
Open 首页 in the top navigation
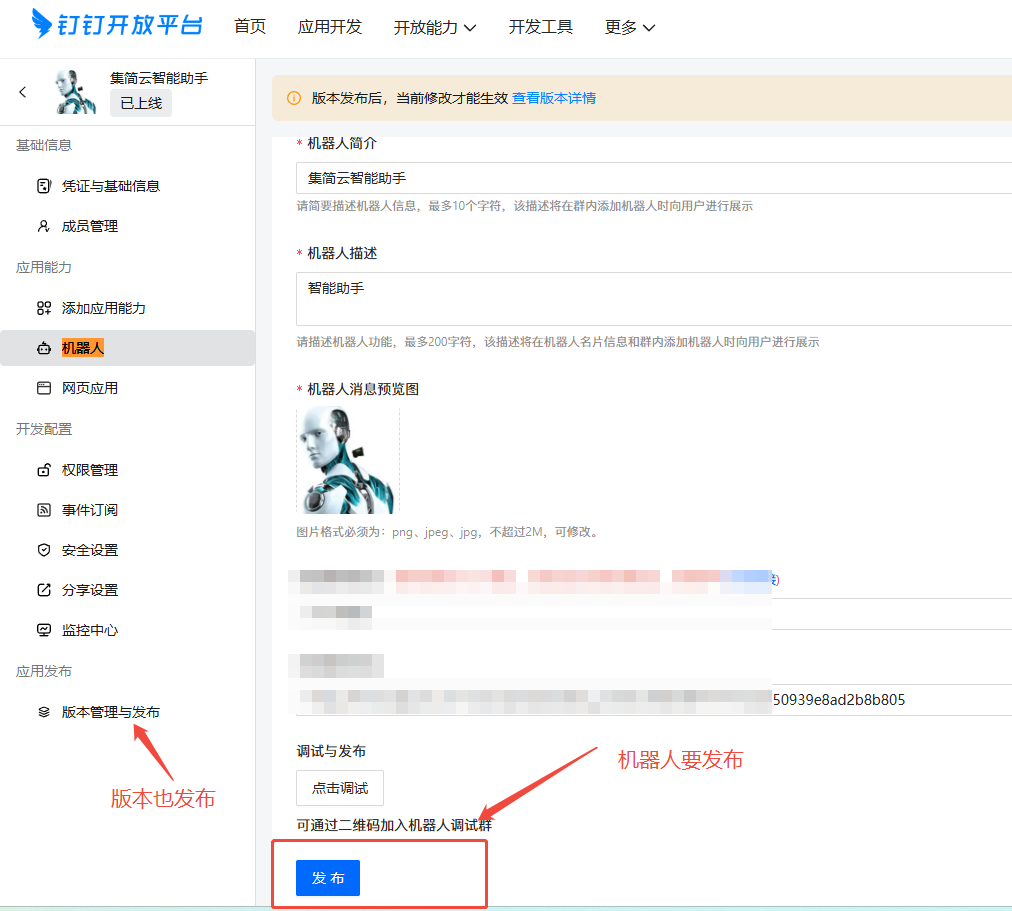[x=250, y=26]
